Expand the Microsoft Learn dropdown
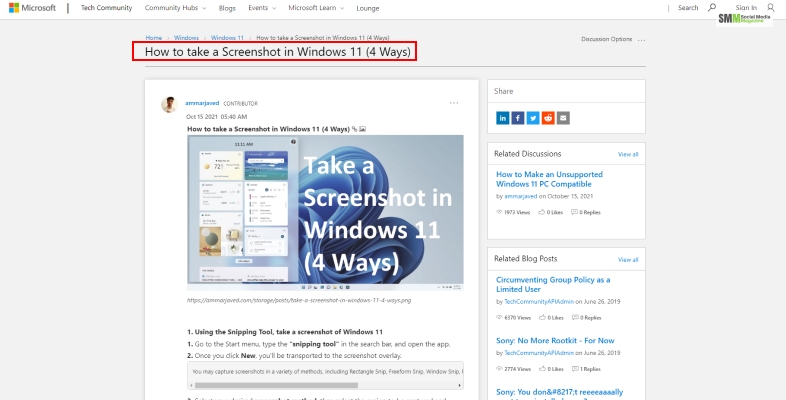This screenshot has width=786, height=400. (x=316, y=8)
